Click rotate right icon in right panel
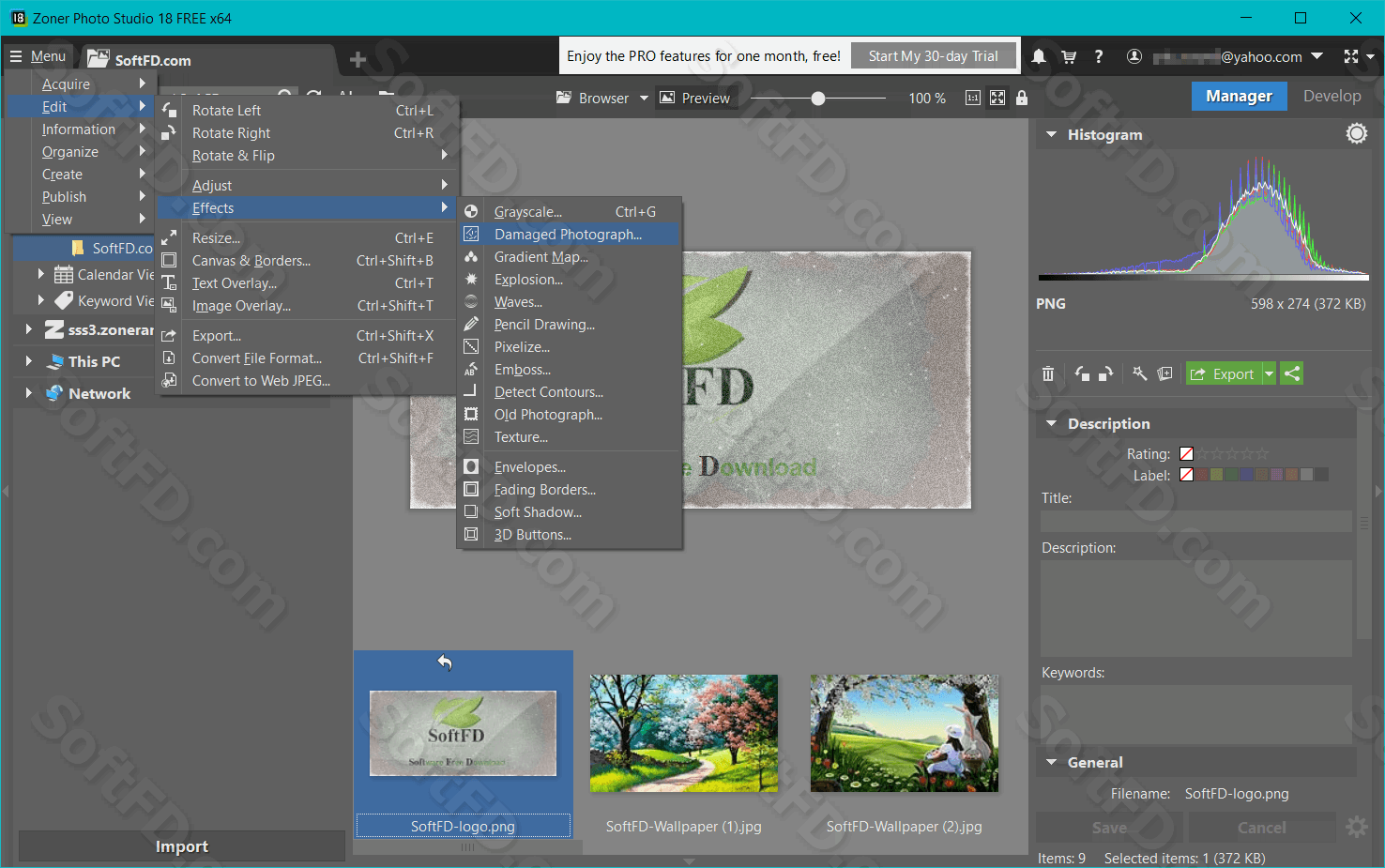The height and width of the screenshot is (868, 1385). pyautogui.click(x=1106, y=373)
